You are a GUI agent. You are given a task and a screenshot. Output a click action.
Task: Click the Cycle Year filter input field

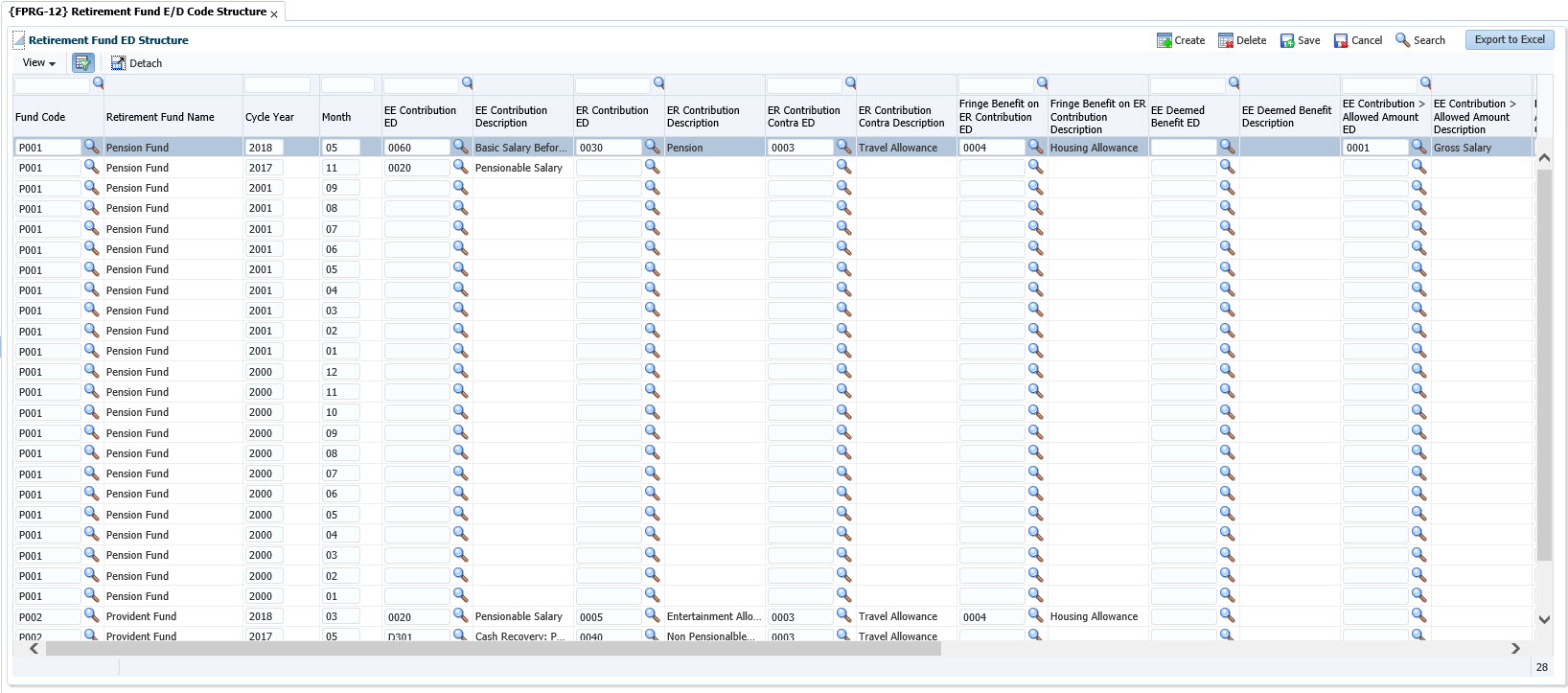[x=277, y=85]
